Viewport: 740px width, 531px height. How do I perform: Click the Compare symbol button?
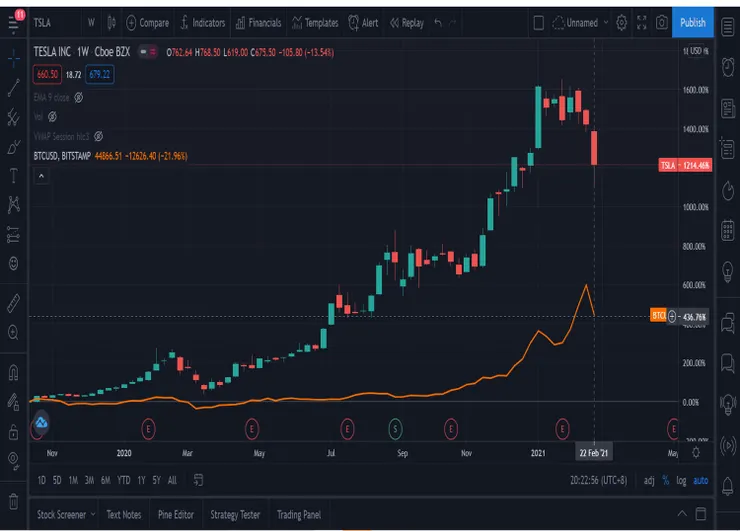click(147, 23)
